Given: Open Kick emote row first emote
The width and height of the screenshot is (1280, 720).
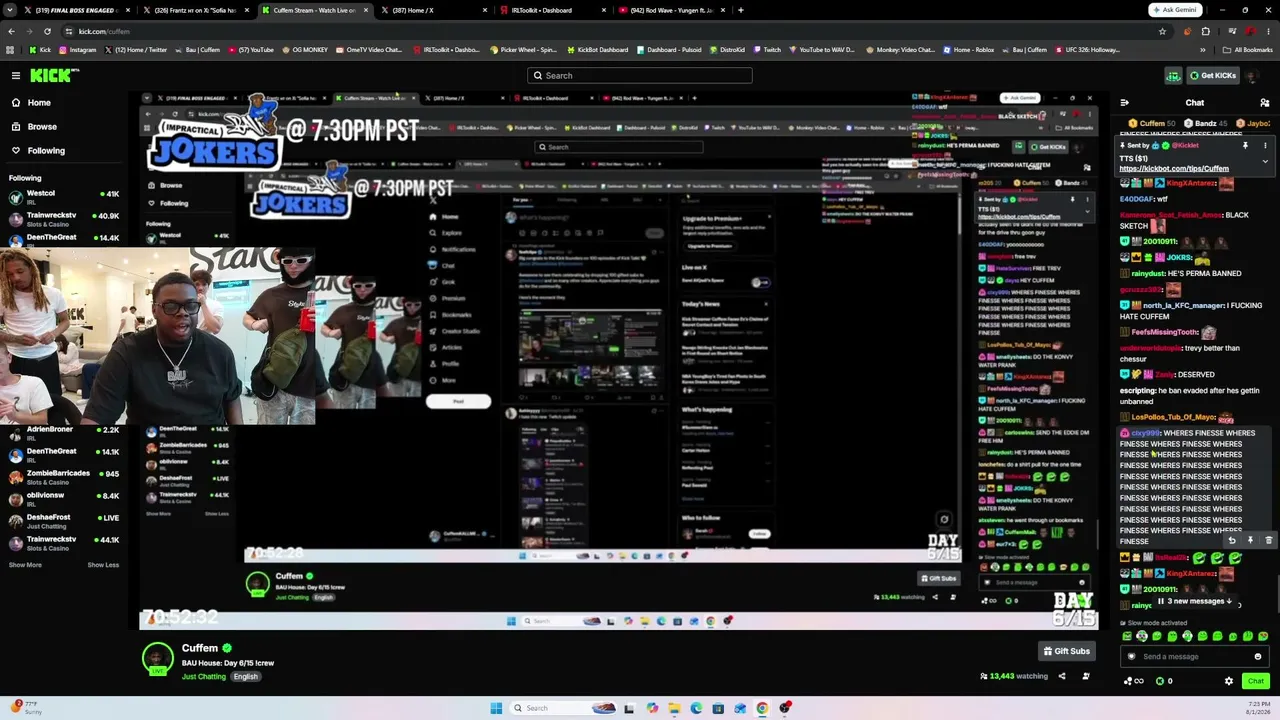Looking at the screenshot, I should [x=1127, y=636].
